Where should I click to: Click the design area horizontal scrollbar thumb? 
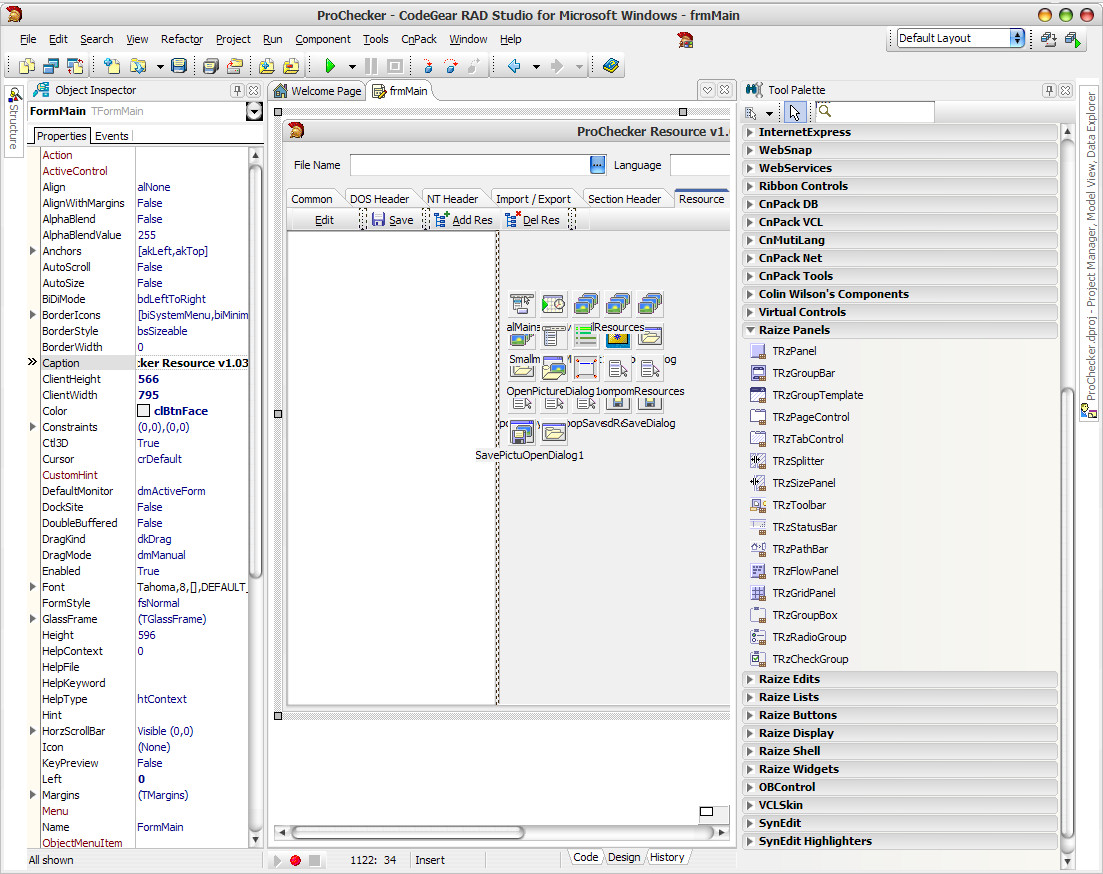click(x=408, y=832)
